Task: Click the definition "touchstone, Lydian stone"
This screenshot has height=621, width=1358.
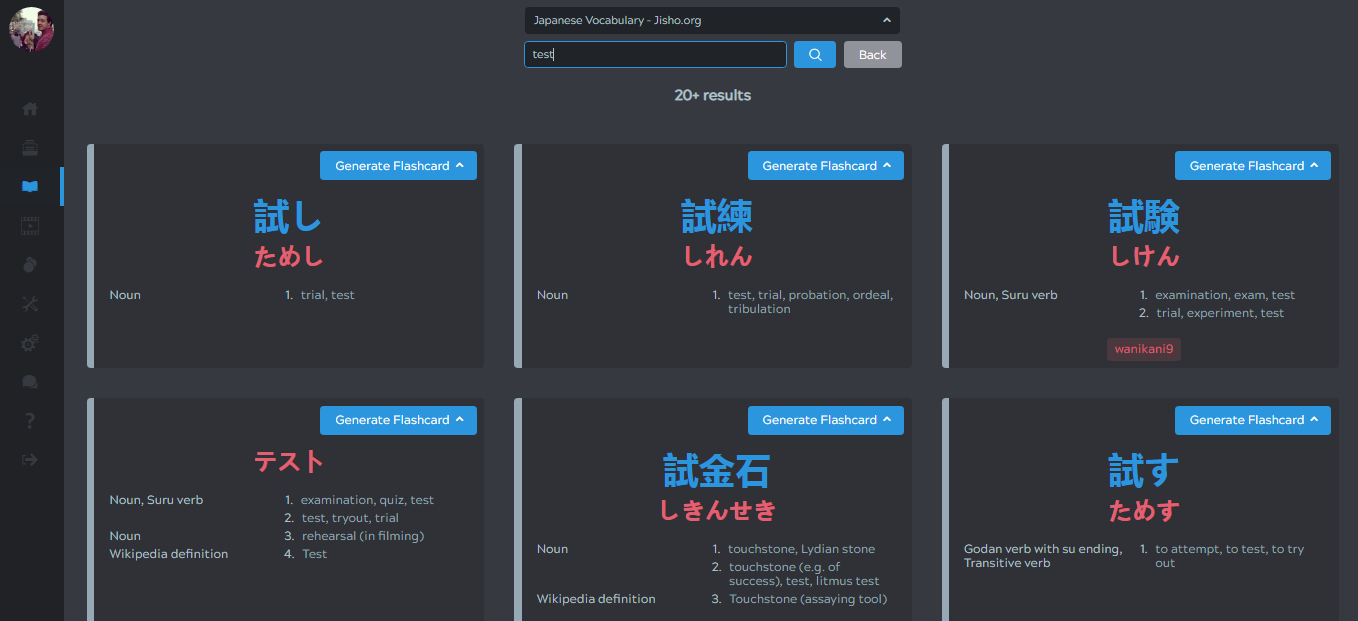Action: click(x=801, y=549)
